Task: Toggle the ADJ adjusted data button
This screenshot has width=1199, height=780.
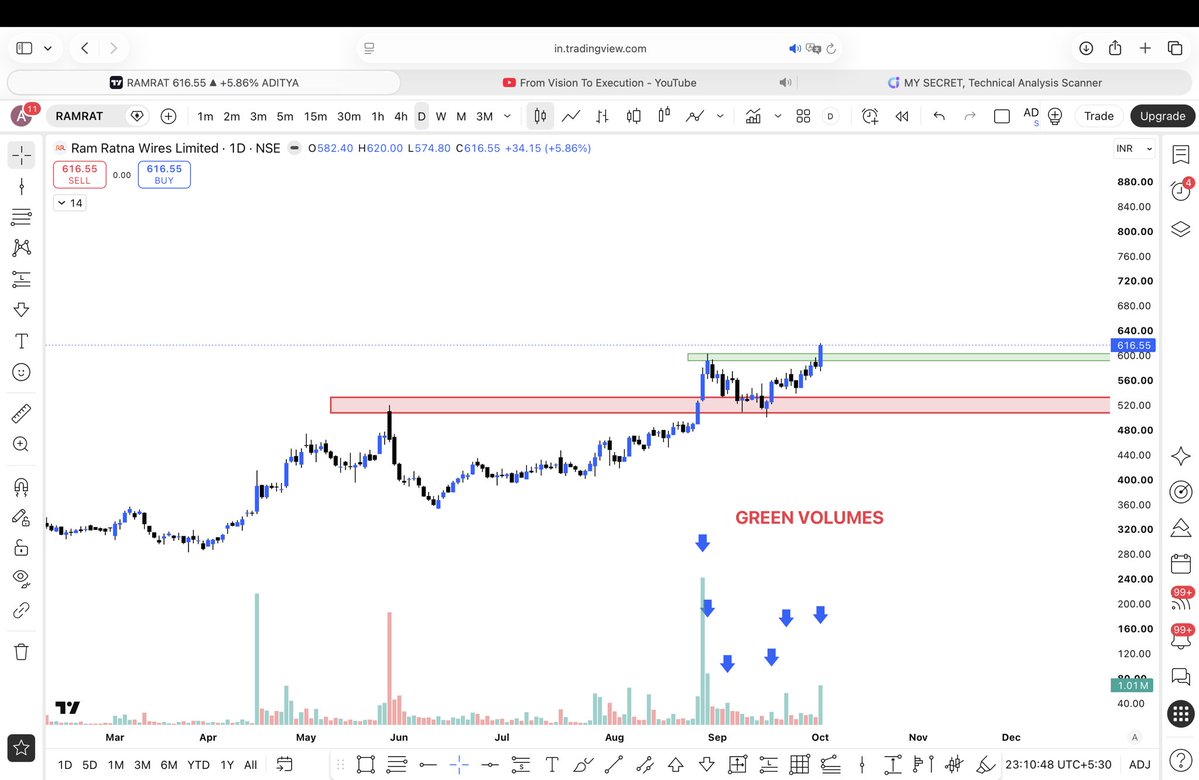Action: [x=1139, y=765]
